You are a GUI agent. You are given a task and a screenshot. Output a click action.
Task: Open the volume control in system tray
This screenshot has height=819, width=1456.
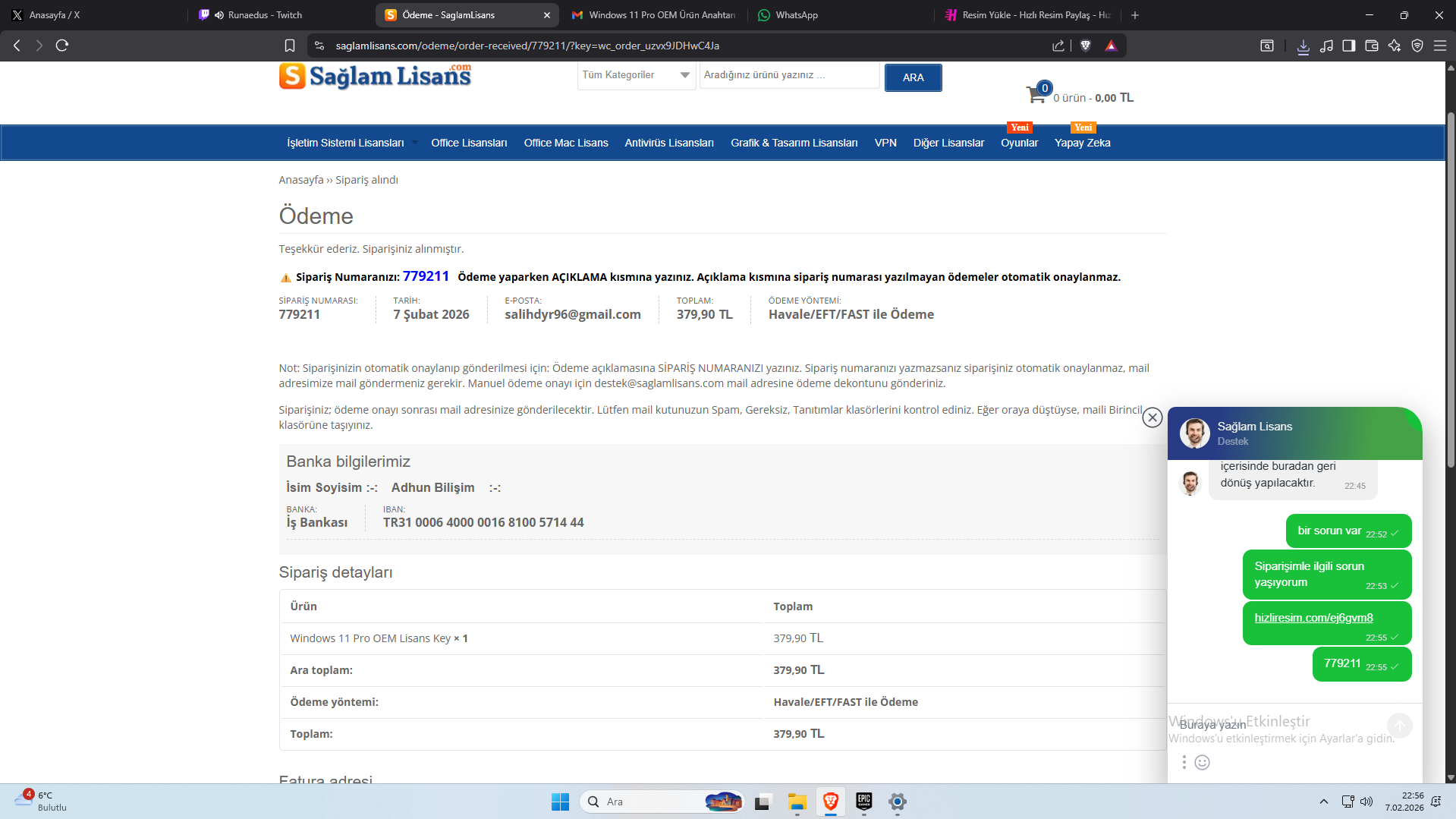coord(1366,802)
